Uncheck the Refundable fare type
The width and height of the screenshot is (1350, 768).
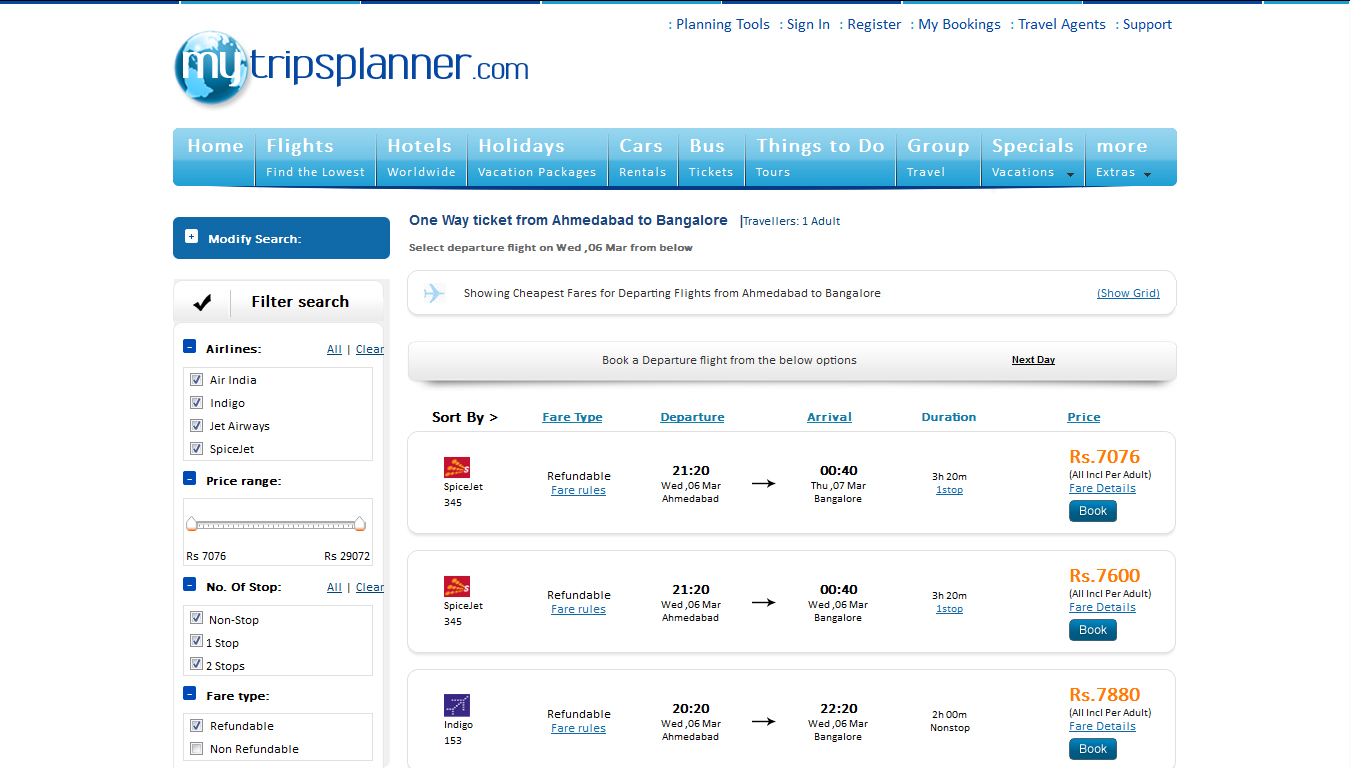pyautogui.click(x=196, y=725)
